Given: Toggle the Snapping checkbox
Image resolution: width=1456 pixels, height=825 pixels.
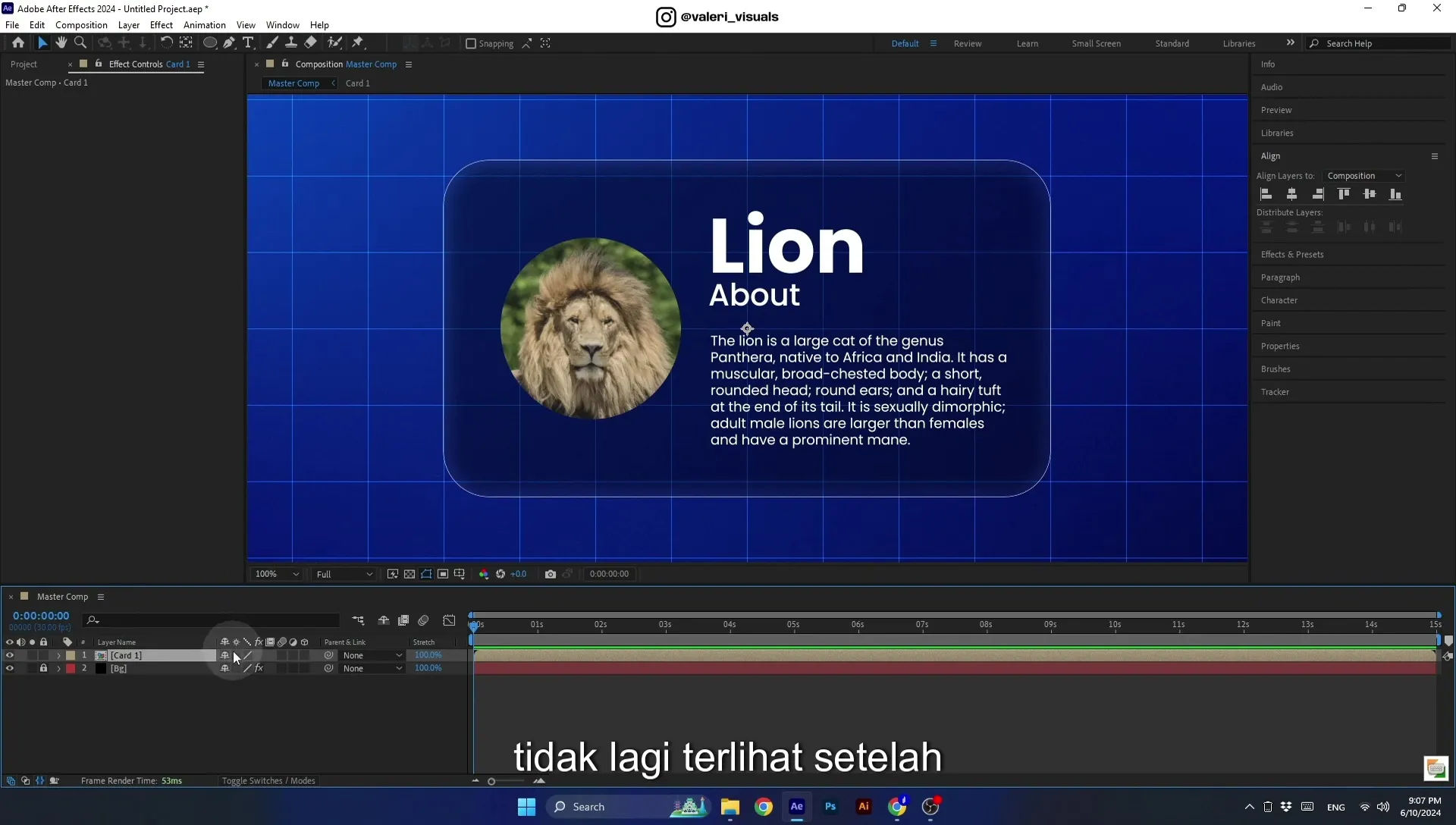Looking at the screenshot, I should (471, 43).
